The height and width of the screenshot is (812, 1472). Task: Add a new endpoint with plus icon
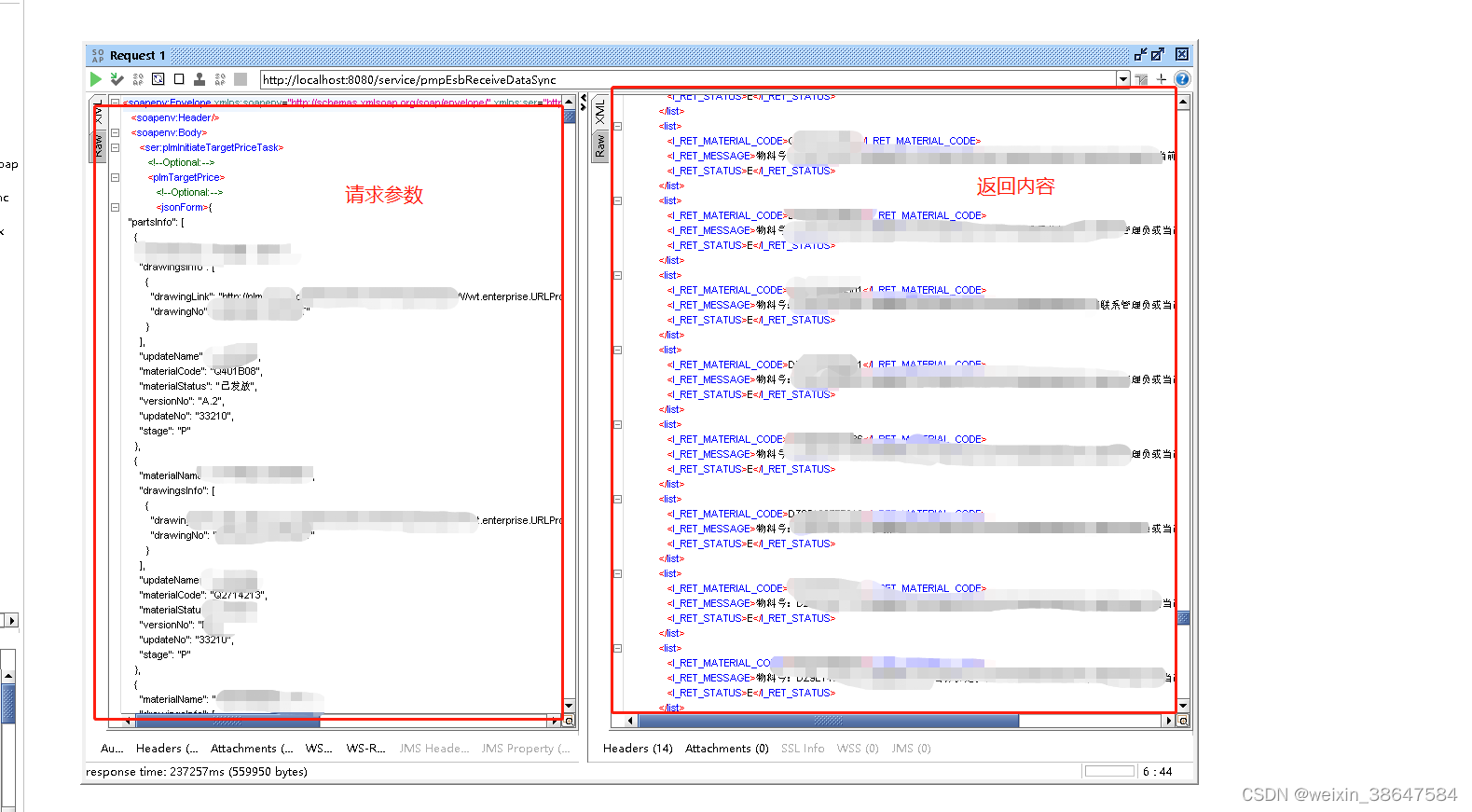pos(1162,79)
